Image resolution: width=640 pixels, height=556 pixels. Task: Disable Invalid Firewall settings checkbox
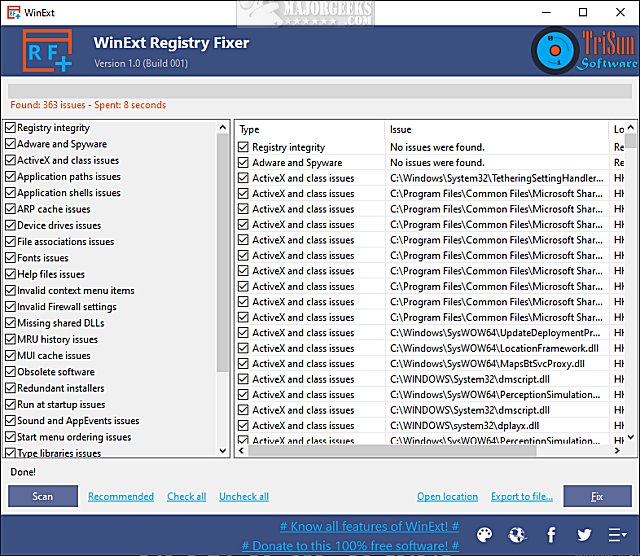(10, 307)
